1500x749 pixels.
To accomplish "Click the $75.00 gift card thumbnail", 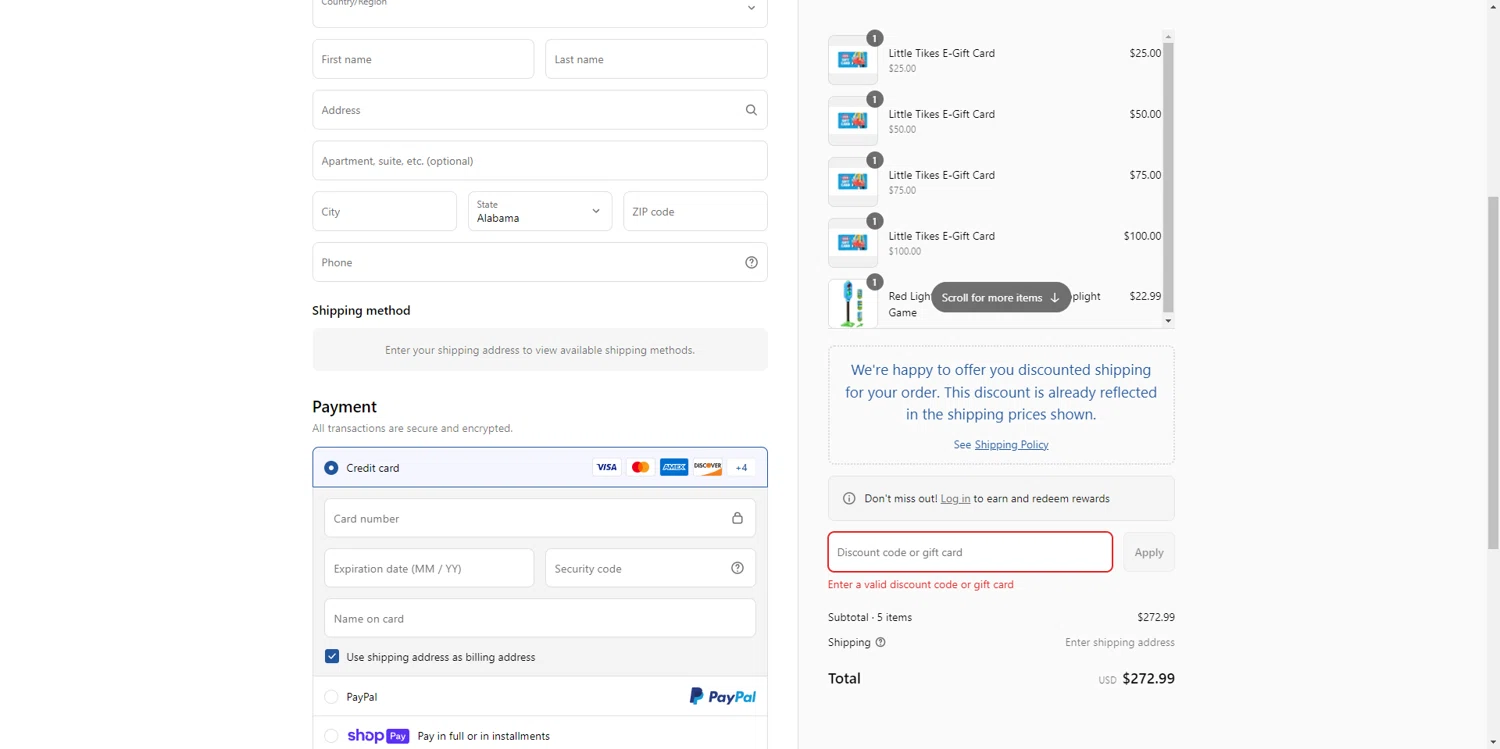I will (x=853, y=182).
